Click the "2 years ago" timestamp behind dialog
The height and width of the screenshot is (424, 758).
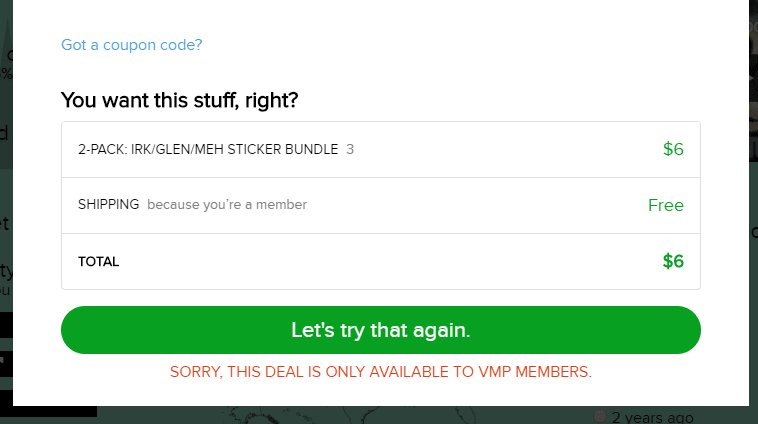coord(652,417)
